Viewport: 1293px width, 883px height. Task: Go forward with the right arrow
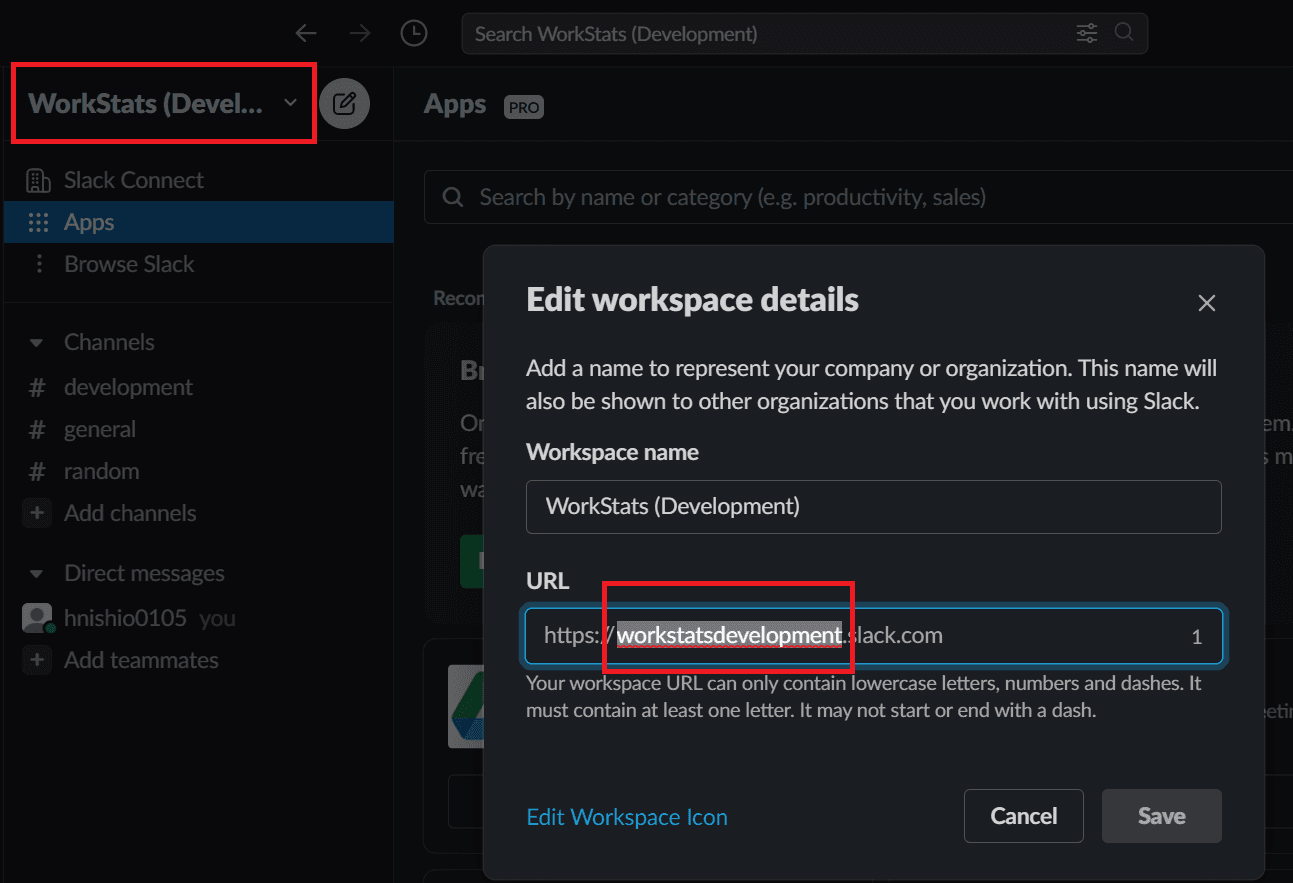coord(359,34)
